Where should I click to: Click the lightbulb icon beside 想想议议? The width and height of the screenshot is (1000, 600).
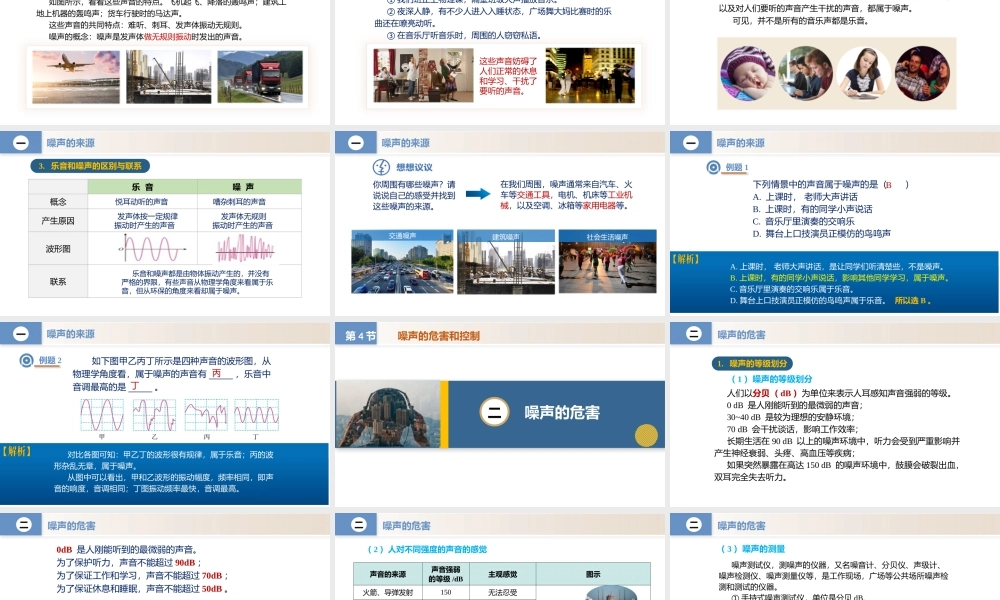click(x=381, y=167)
